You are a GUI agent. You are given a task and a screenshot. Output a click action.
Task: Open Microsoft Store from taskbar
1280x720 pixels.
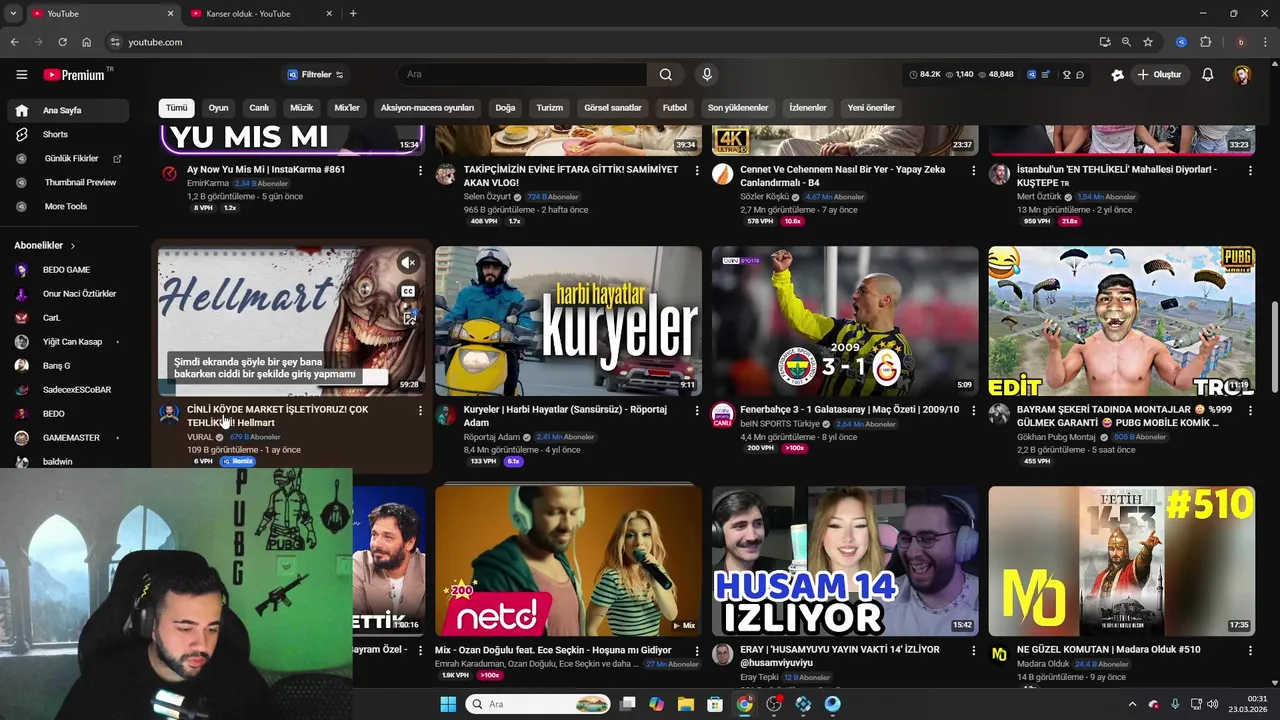coord(715,704)
